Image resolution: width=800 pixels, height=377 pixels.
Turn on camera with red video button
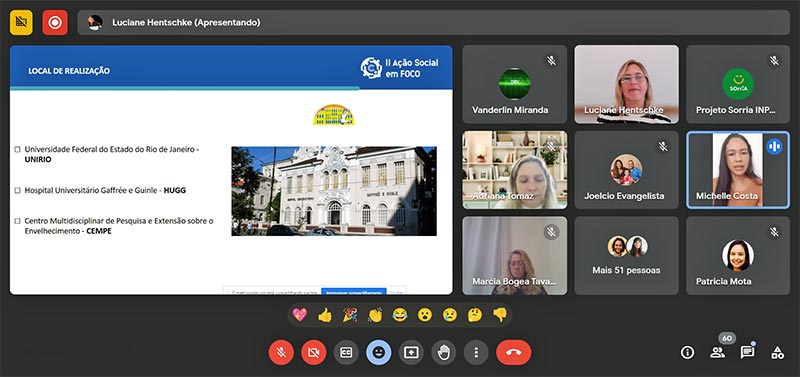[x=314, y=353]
